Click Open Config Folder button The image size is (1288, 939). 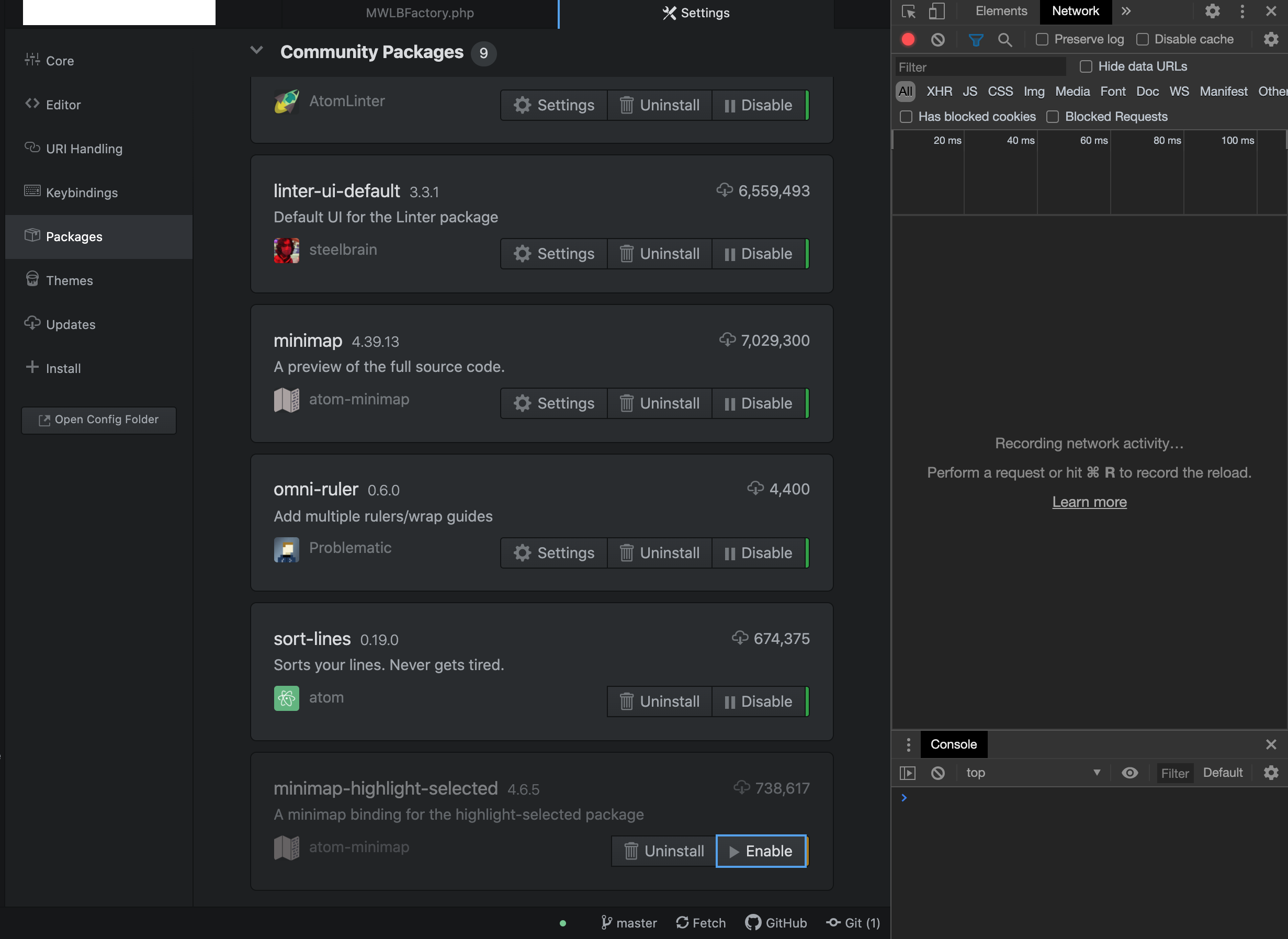click(98, 420)
